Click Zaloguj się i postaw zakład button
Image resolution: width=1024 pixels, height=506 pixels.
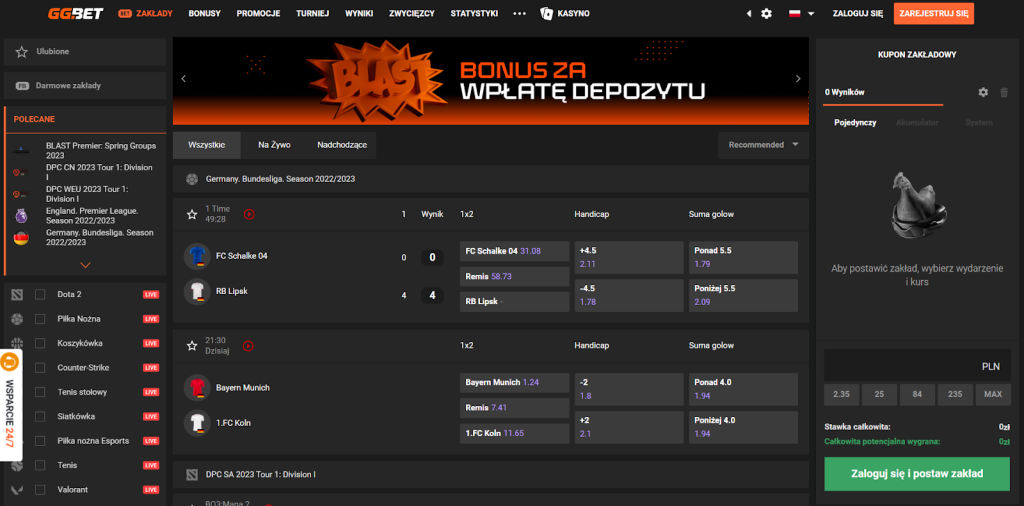[x=917, y=474]
